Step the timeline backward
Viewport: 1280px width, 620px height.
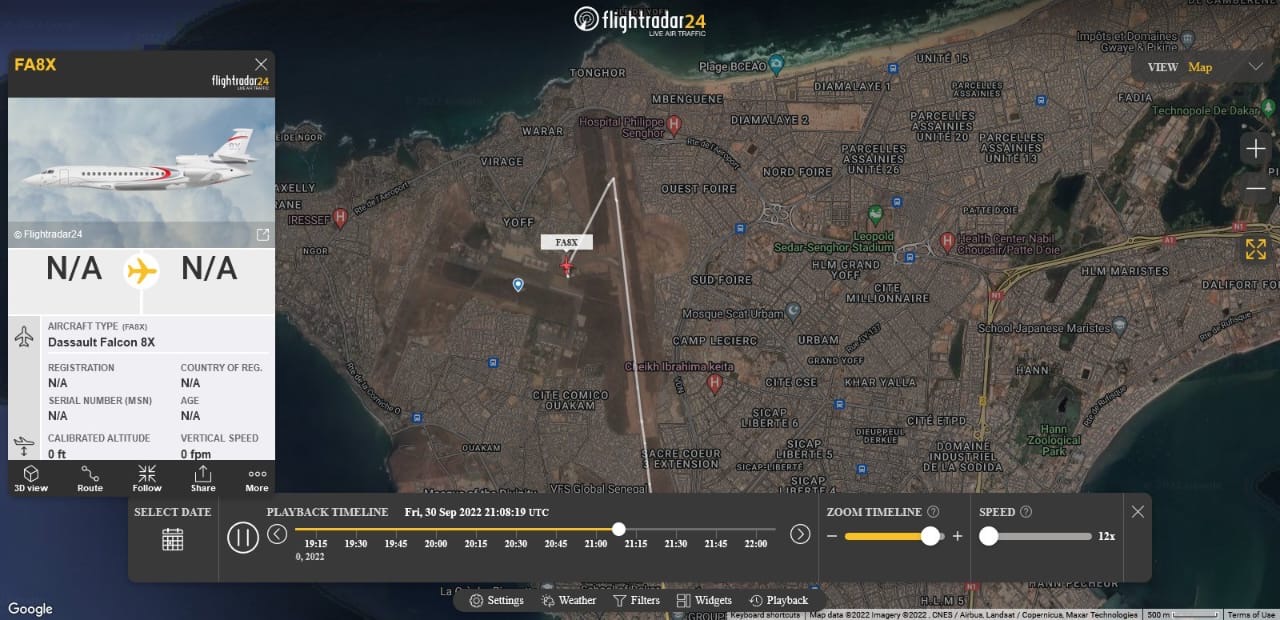point(277,534)
